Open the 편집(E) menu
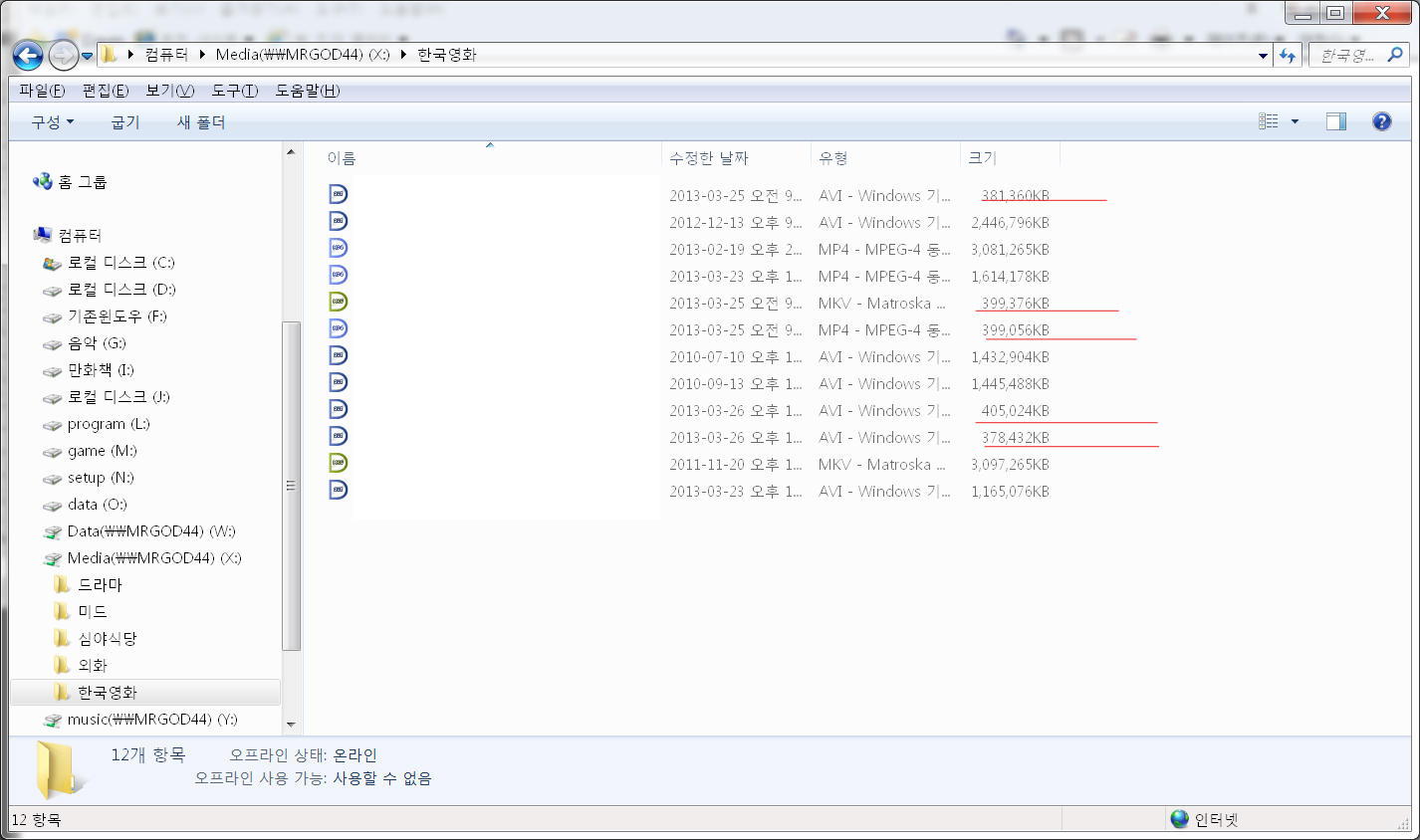1420x840 pixels. coord(106,91)
